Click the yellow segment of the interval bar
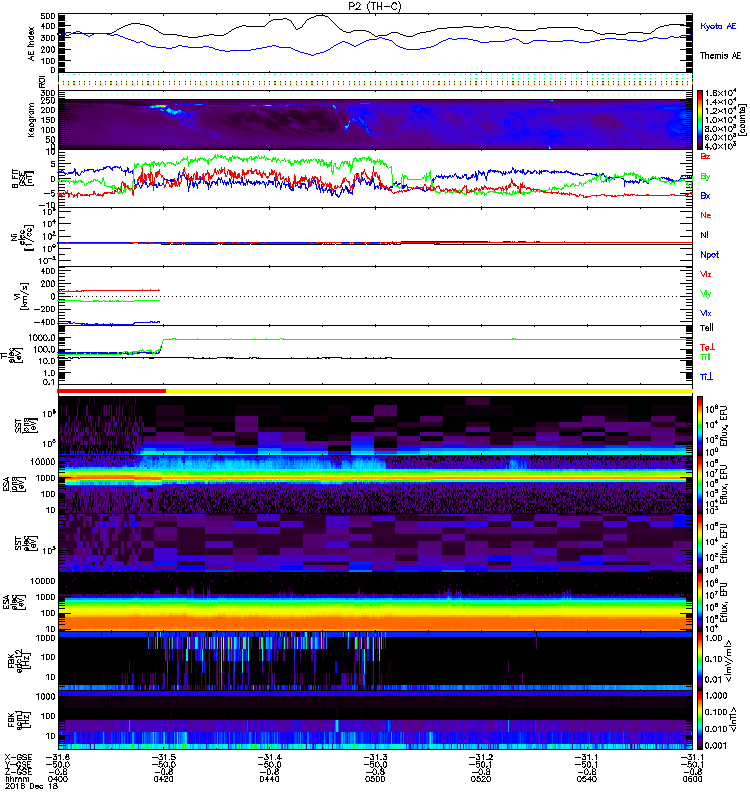The image size is (750, 800). click(x=430, y=391)
